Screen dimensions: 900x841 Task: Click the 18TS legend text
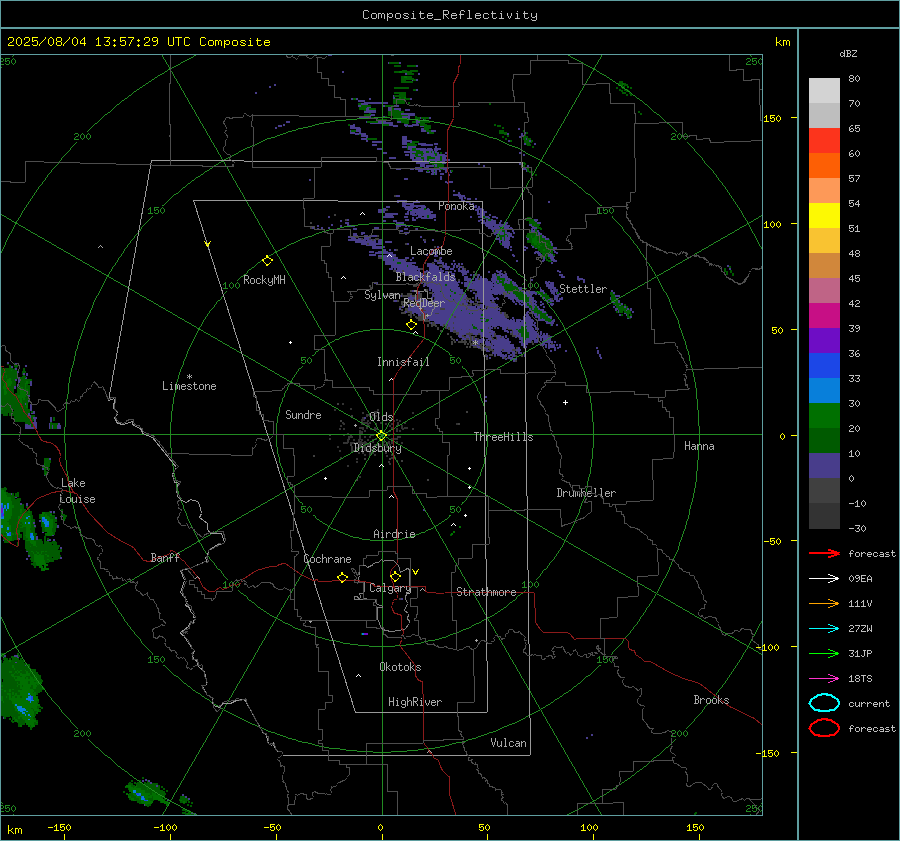pos(860,679)
